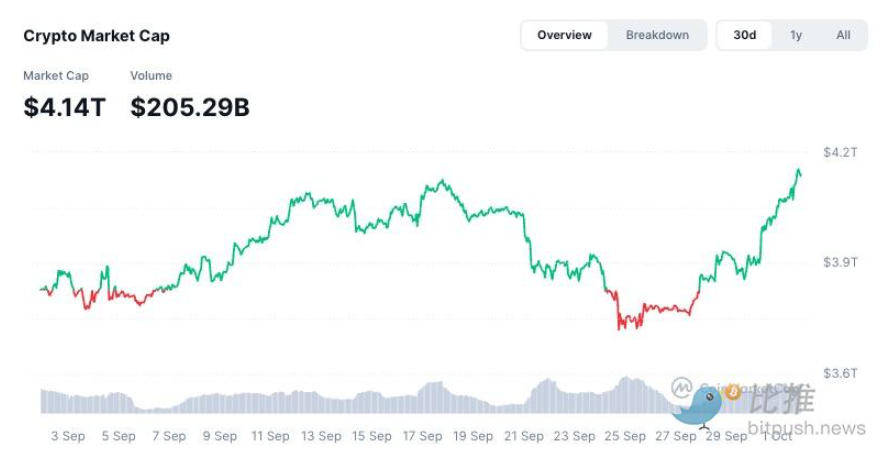
Task: Click the $4.2T axis label
Action: (x=840, y=152)
